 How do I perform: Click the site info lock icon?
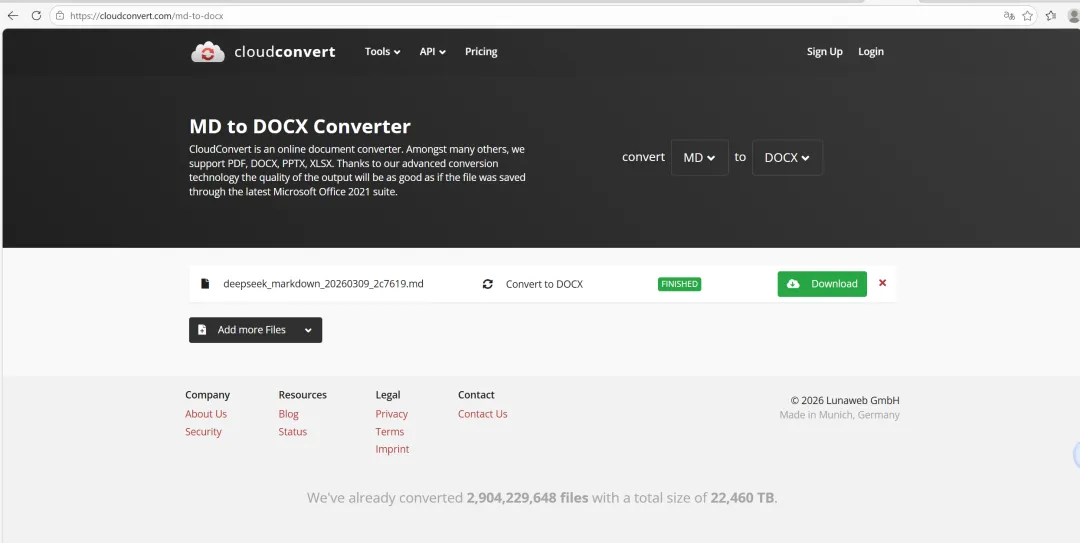(x=60, y=16)
